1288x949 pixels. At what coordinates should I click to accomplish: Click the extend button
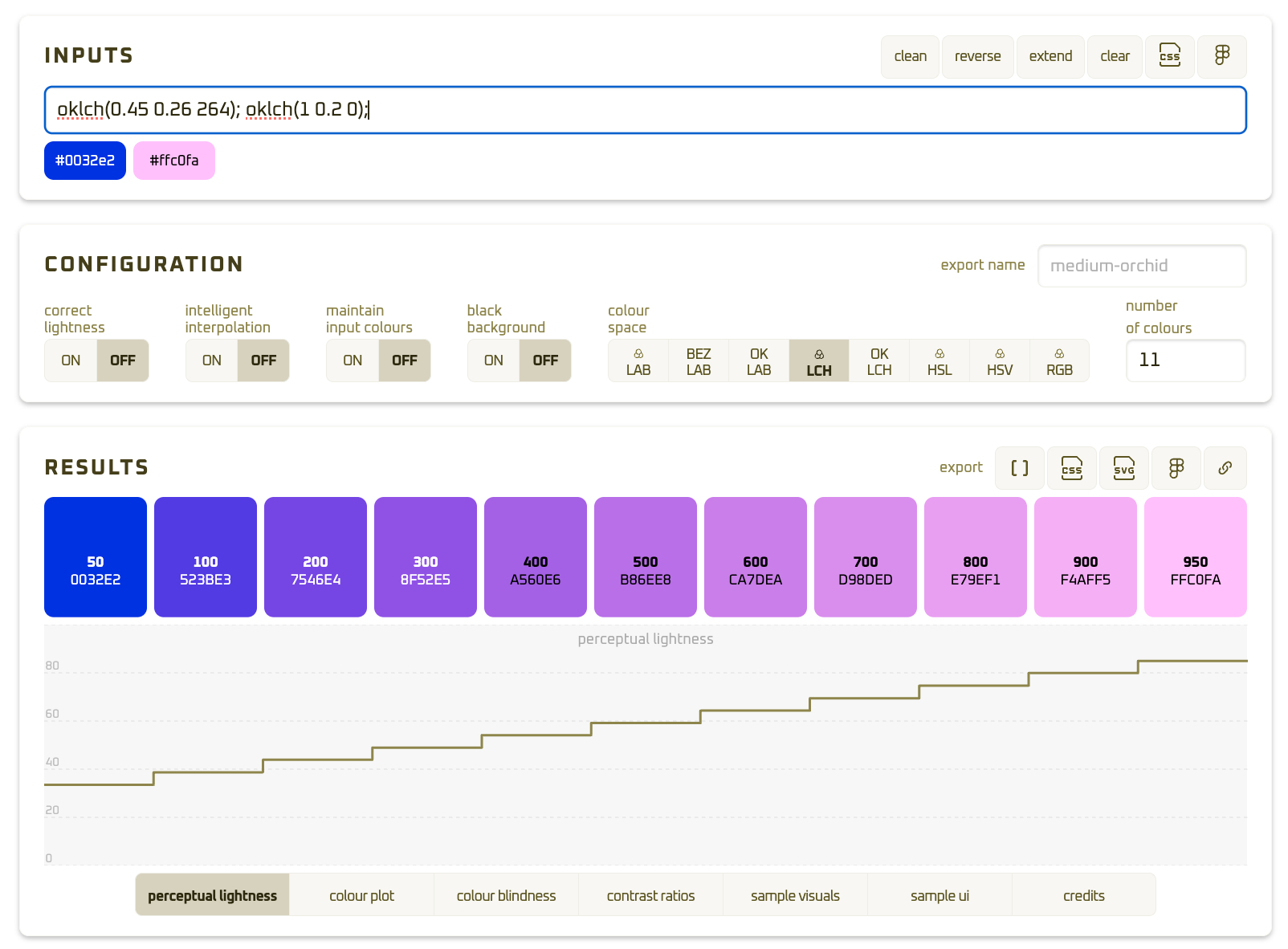pos(1050,56)
